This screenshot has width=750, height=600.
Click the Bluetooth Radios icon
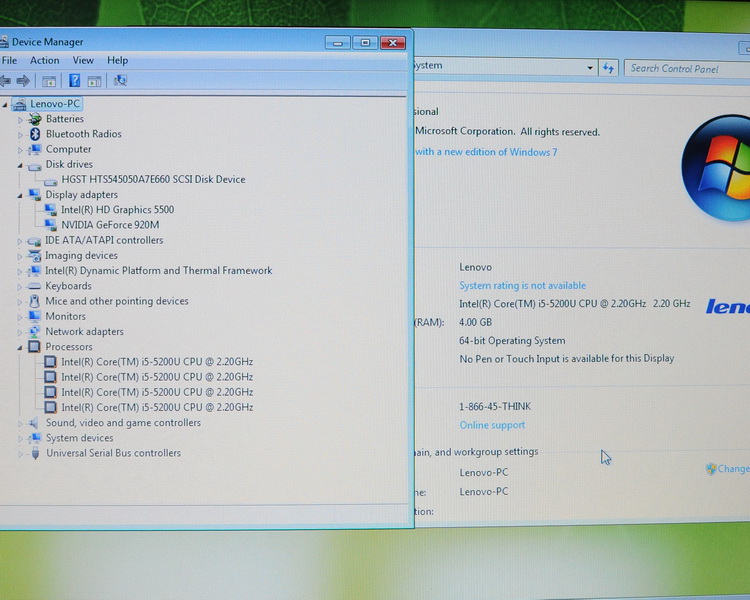pos(34,134)
